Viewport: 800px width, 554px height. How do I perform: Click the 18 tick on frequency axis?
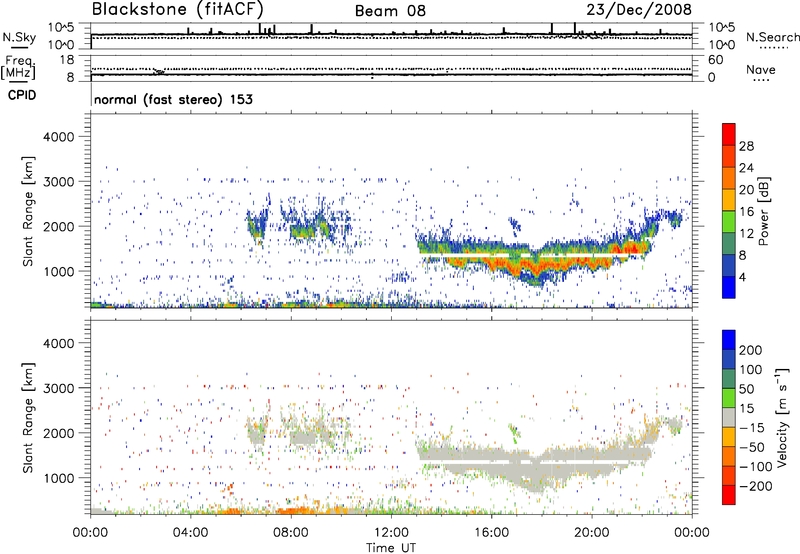point(68,60)
